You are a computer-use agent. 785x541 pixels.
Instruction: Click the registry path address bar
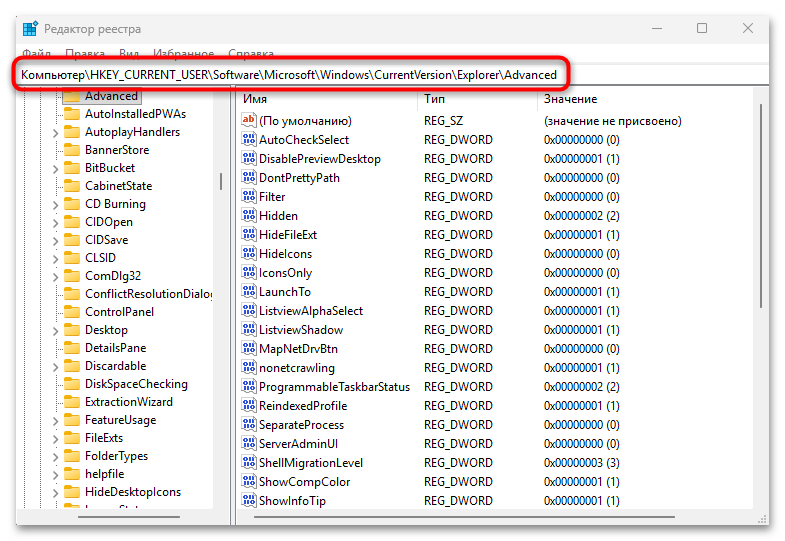click(289, 75)
